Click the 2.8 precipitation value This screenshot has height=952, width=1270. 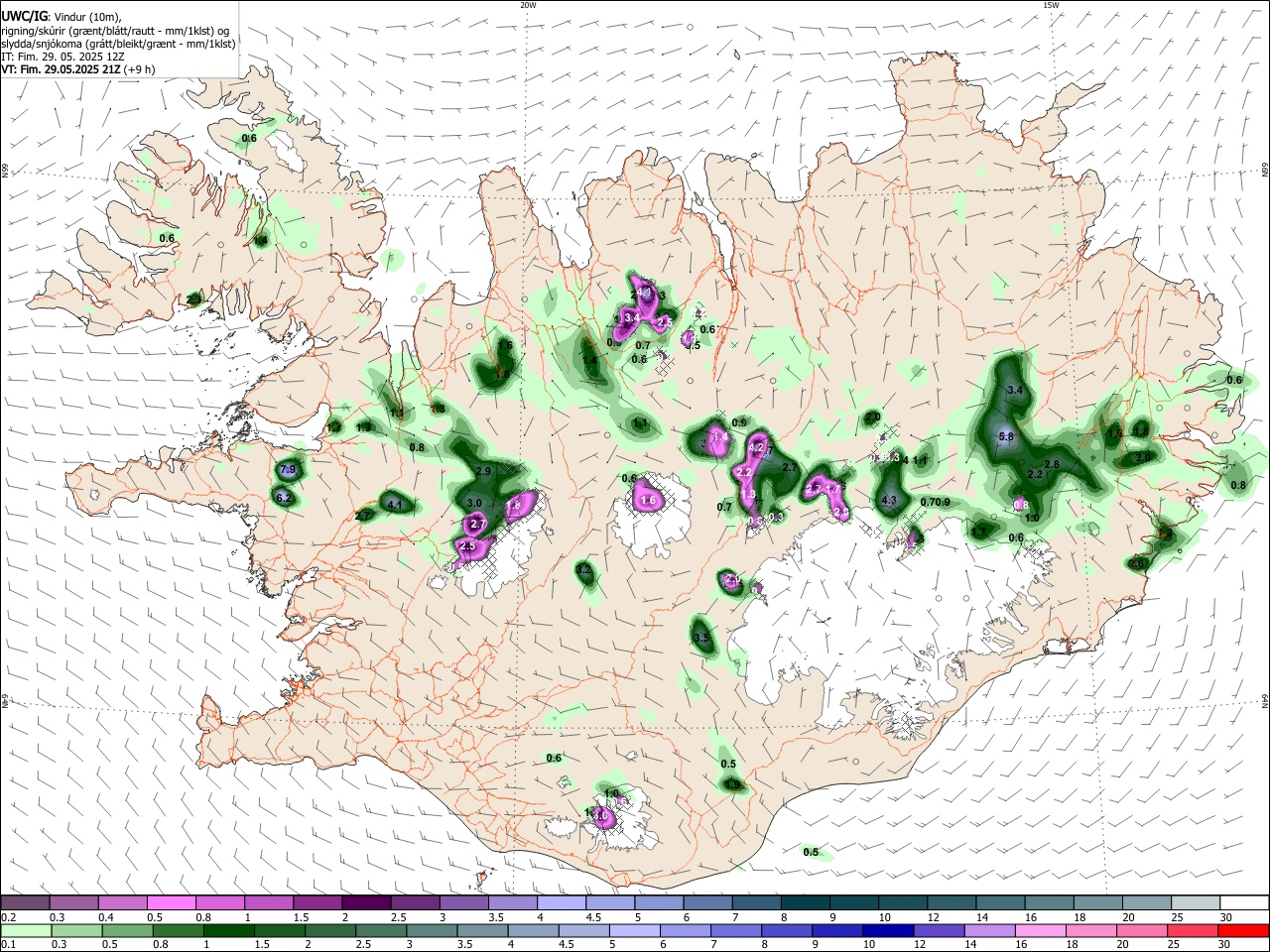tap(1052, 465)
